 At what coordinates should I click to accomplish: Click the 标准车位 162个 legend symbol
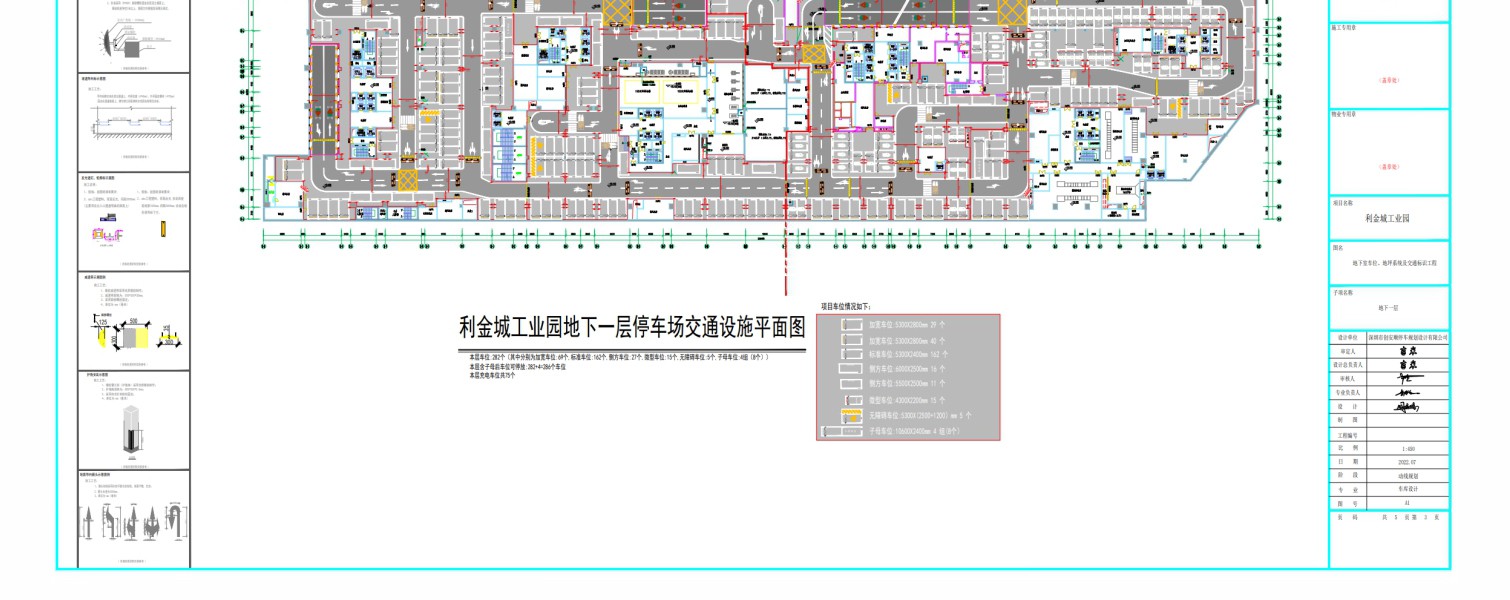tap(851, 354)
